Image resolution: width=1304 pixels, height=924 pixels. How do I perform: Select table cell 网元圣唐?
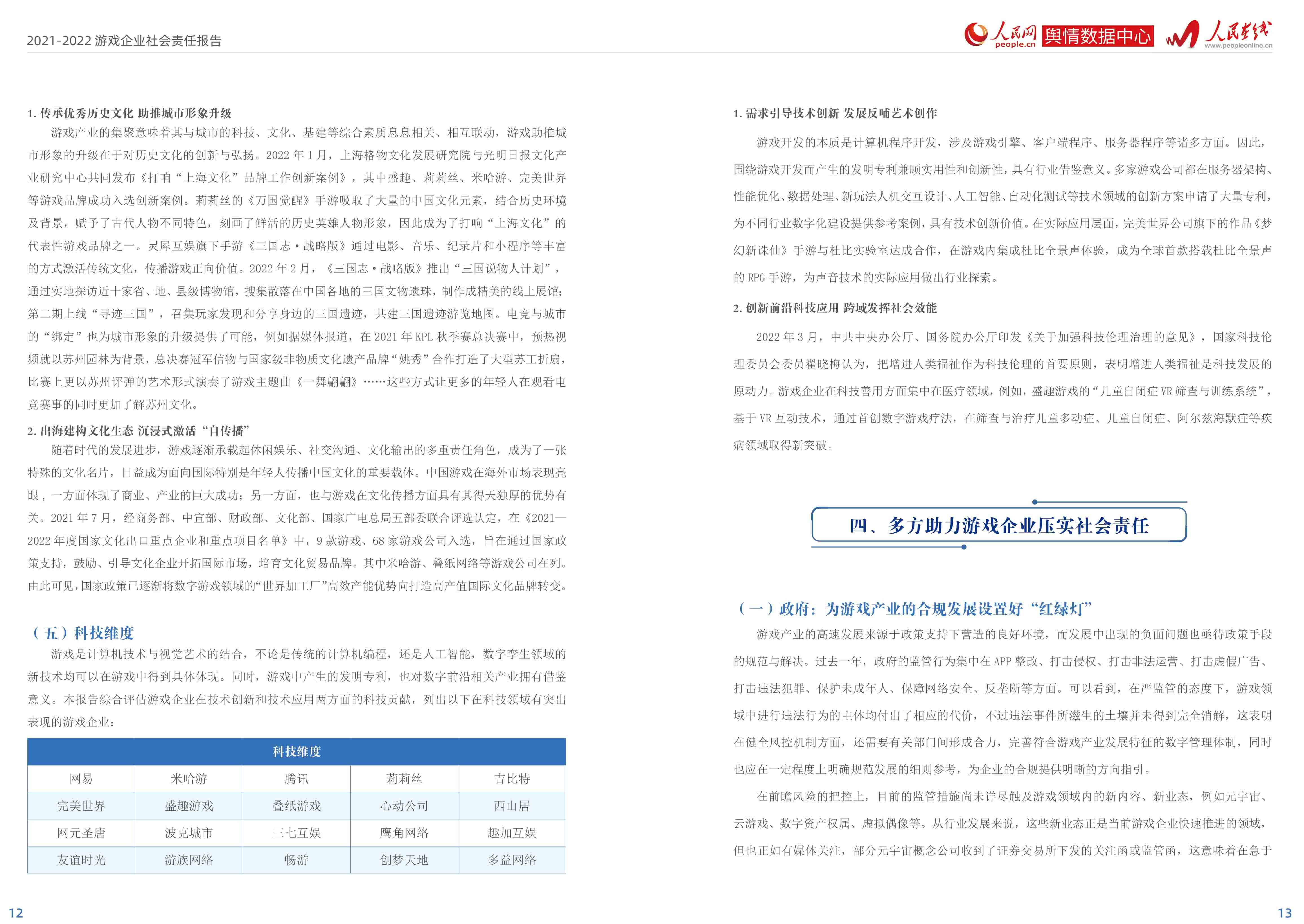(81, 833)
